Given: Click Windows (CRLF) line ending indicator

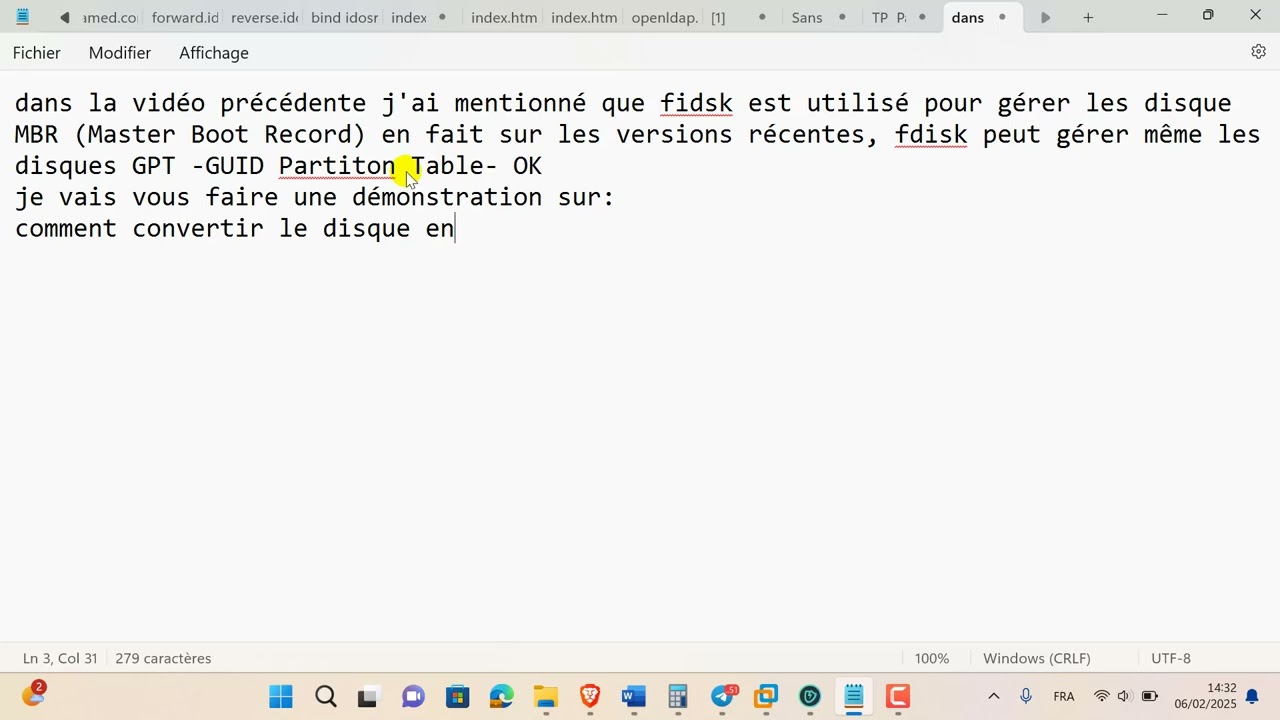Looking at the screenshot, I should (1037, 659).
